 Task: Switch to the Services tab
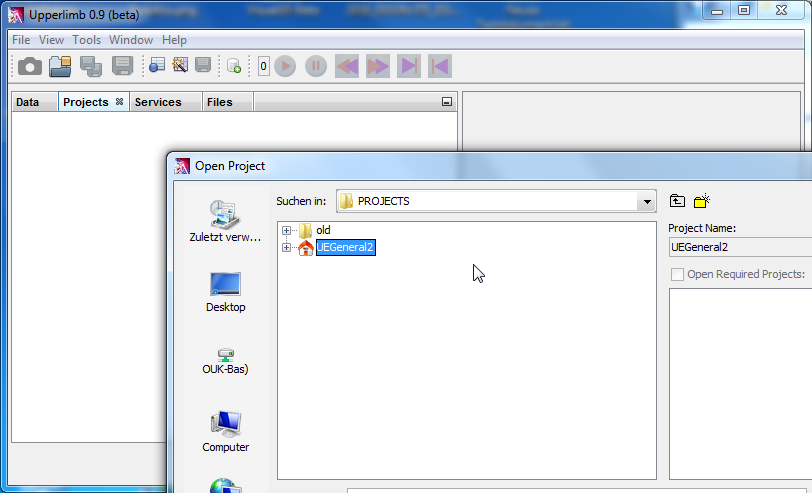tap(158, 102)
